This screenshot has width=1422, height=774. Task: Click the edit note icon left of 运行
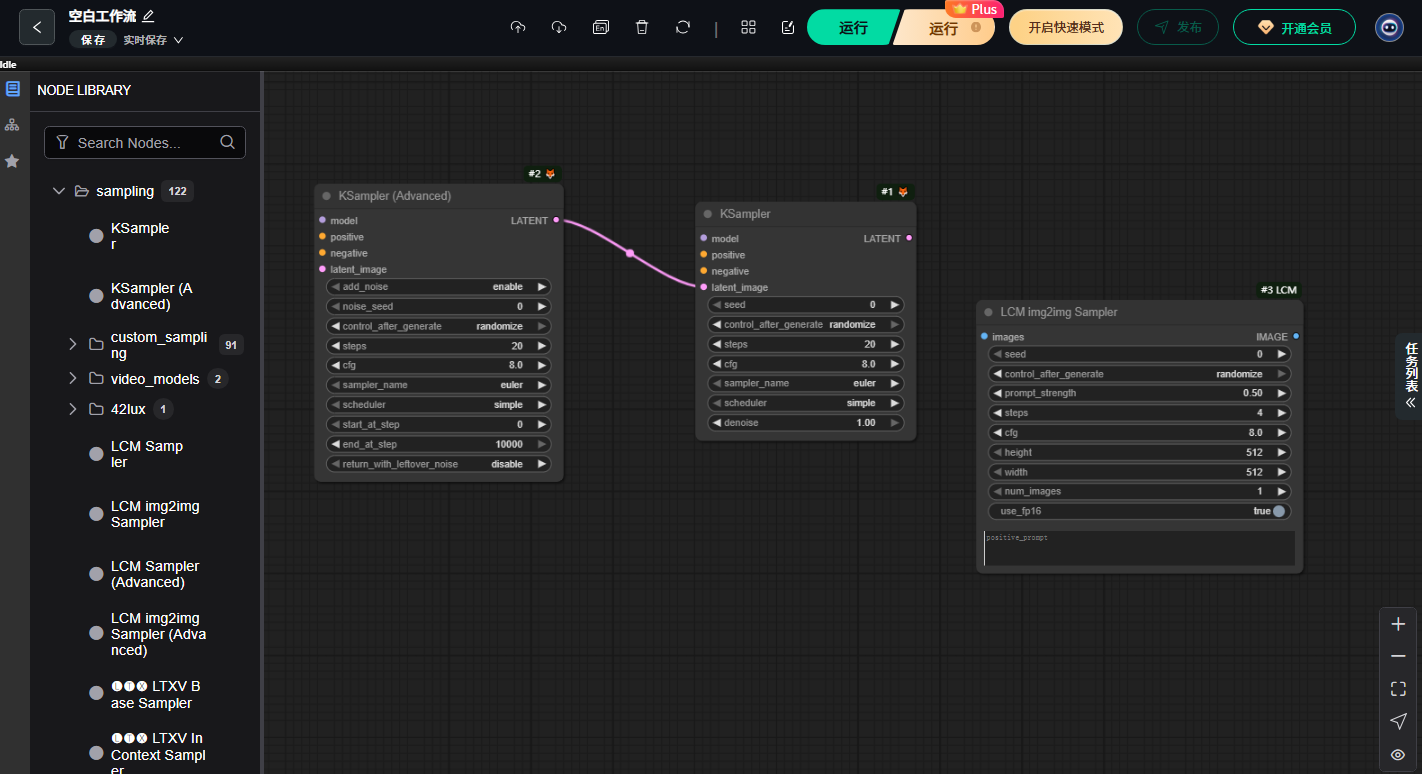pyautogui.click(x=788, y=27)
